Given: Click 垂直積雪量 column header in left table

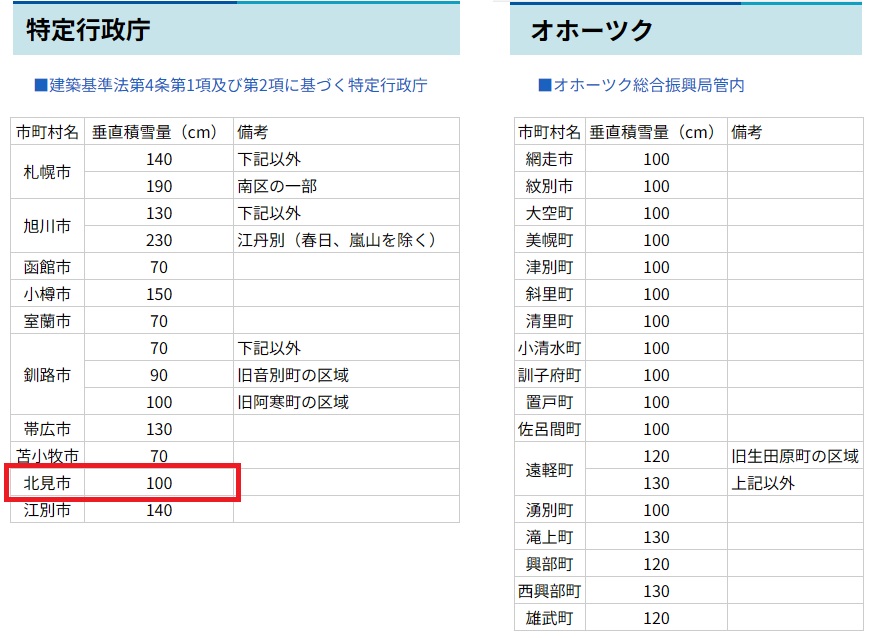Looking at the screenshot, I should (158, 132).
